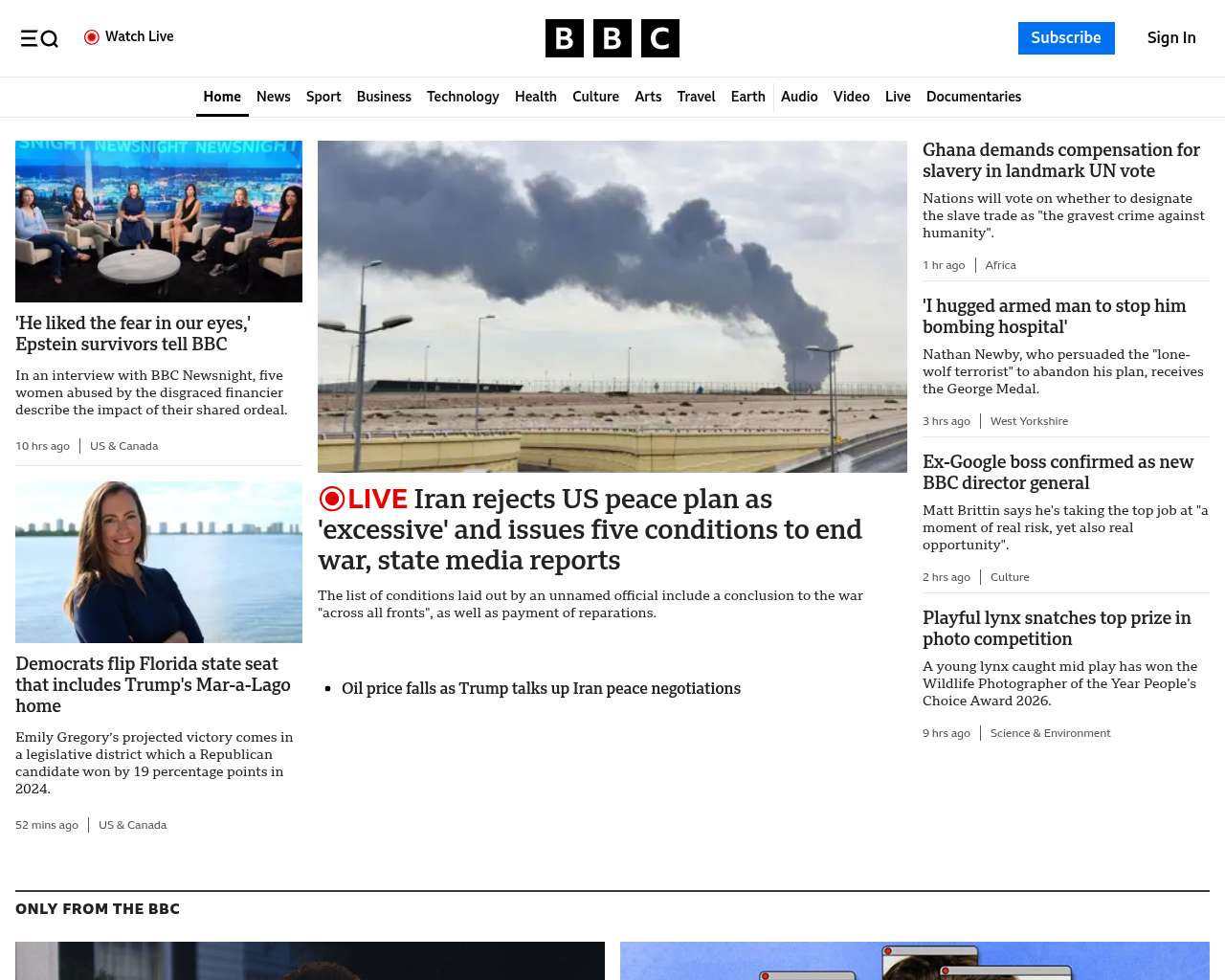Select Technology in the navigation bar
1225x980 pixels.
(x=463, y=97)
